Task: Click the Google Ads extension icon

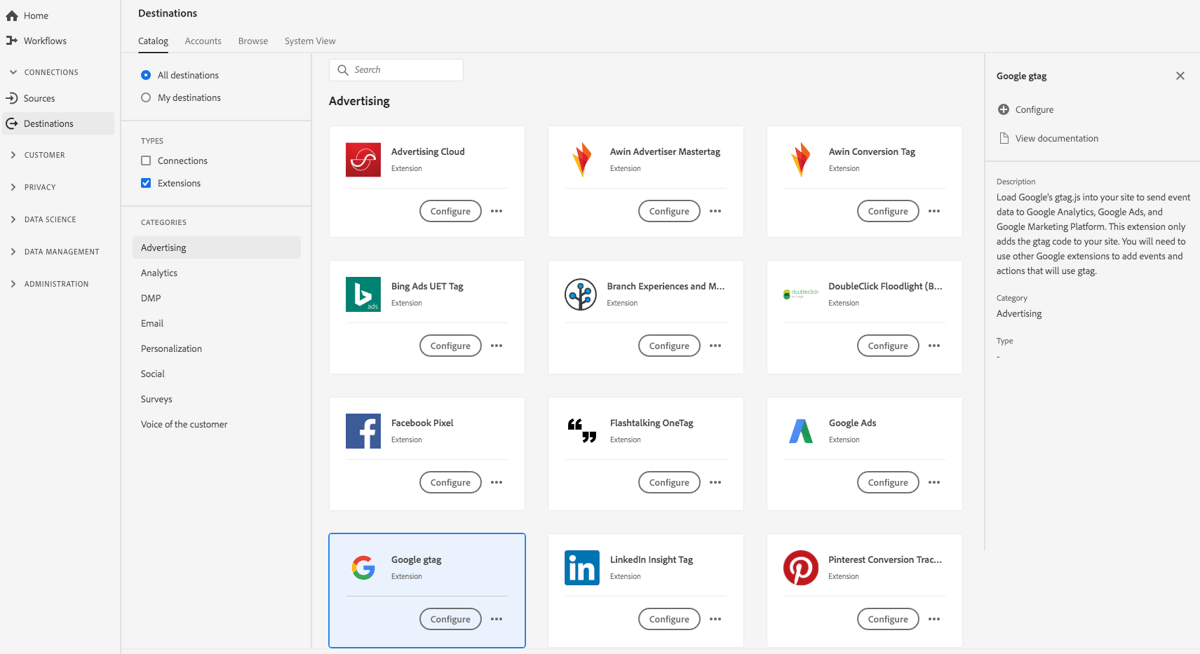Action: coord(800,431)
